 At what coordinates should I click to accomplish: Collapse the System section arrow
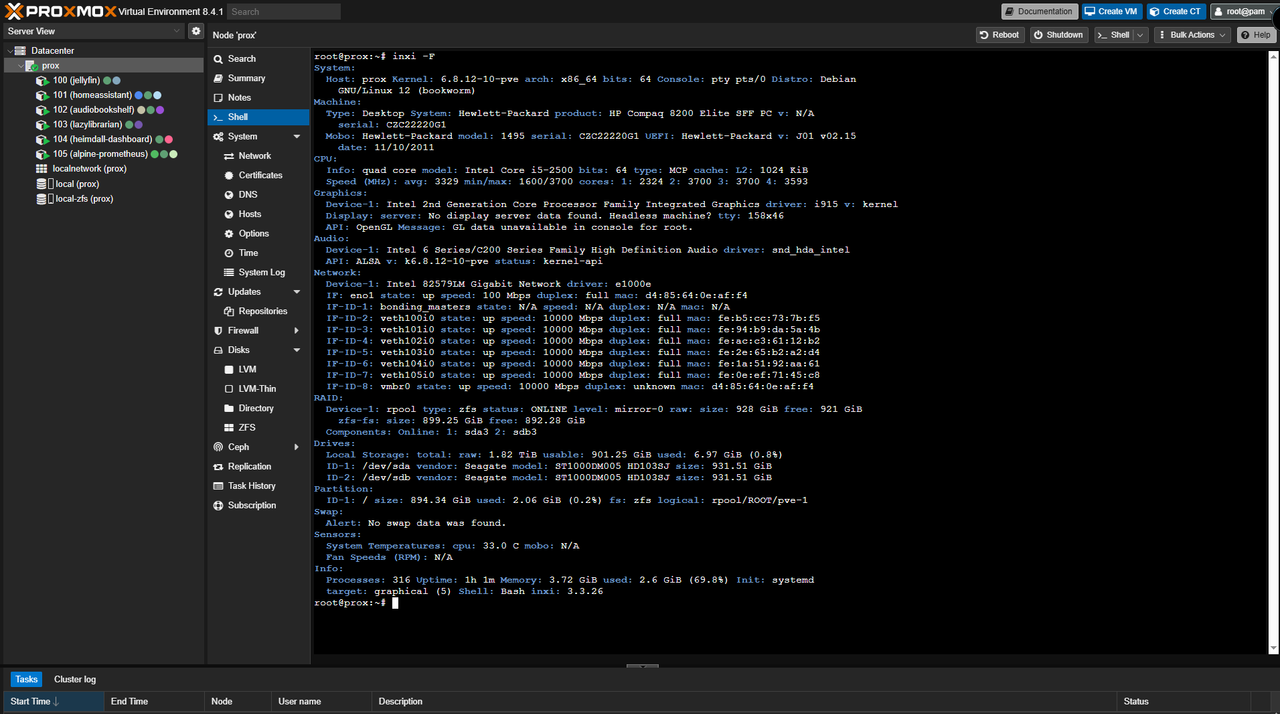click(297, 136)
